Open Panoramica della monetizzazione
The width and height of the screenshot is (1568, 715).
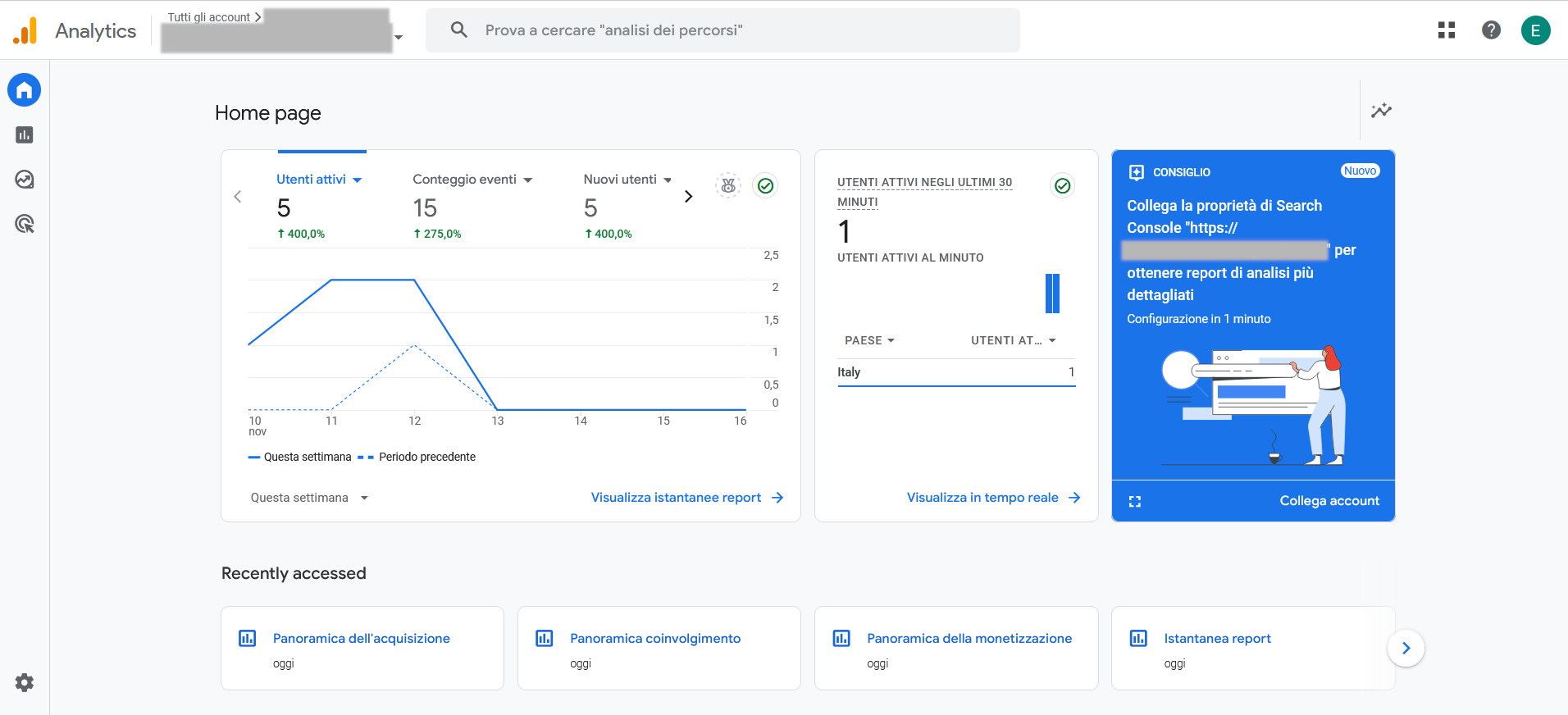pyautogui.click(x=969, y=639)
